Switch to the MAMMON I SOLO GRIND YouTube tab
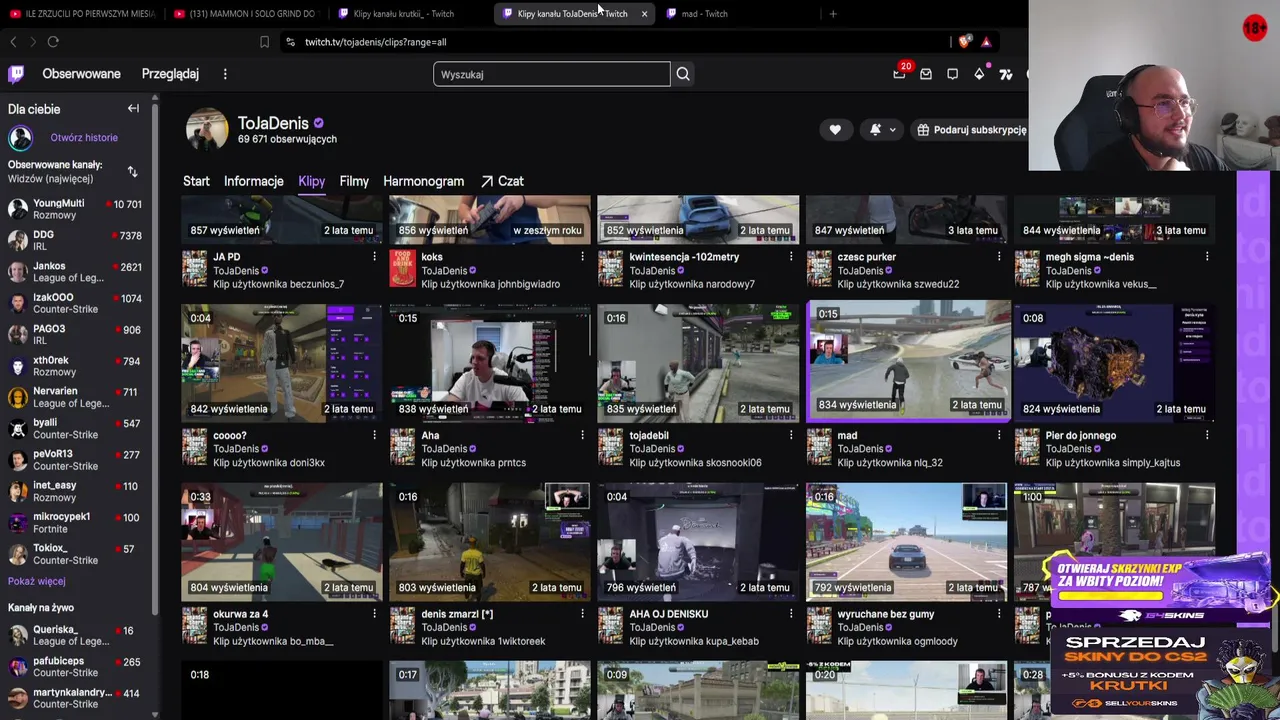Viewport: 1280px width, 720px height. tap(245, 14)
